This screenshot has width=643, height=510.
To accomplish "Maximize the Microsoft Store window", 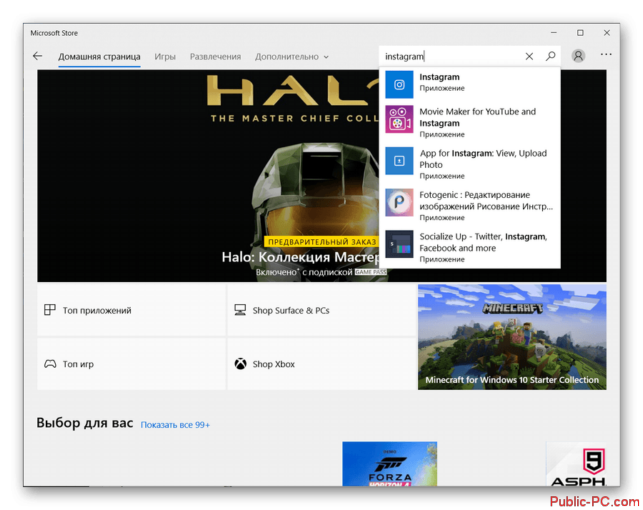I will click(x=580, y=33).
